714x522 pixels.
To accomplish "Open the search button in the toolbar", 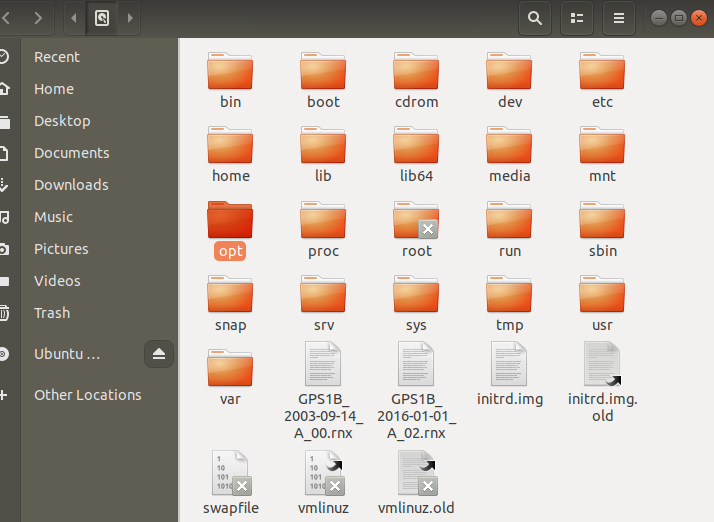I will point(535,18).
